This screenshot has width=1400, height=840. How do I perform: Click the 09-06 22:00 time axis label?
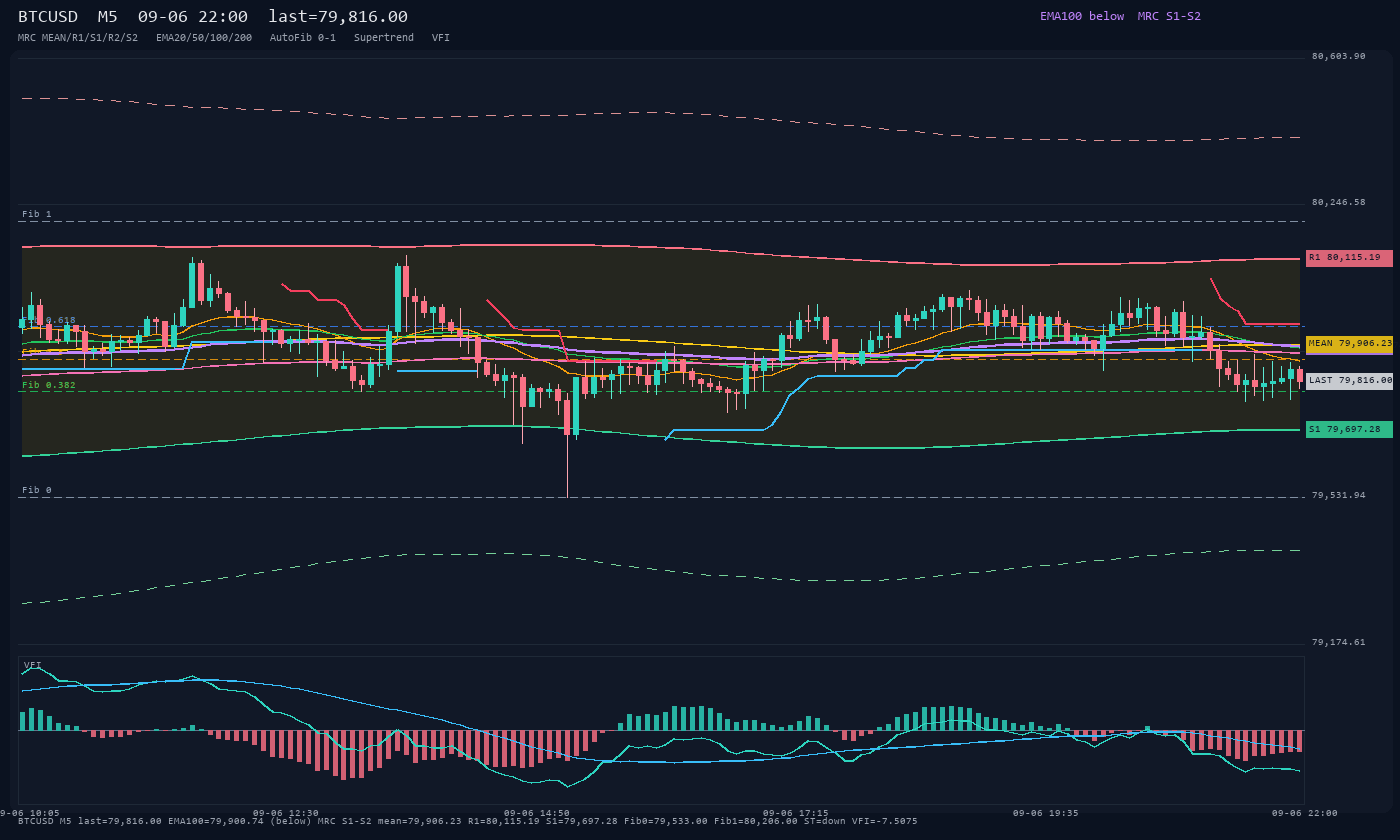pyautogui.click(x=1304, y=813)
